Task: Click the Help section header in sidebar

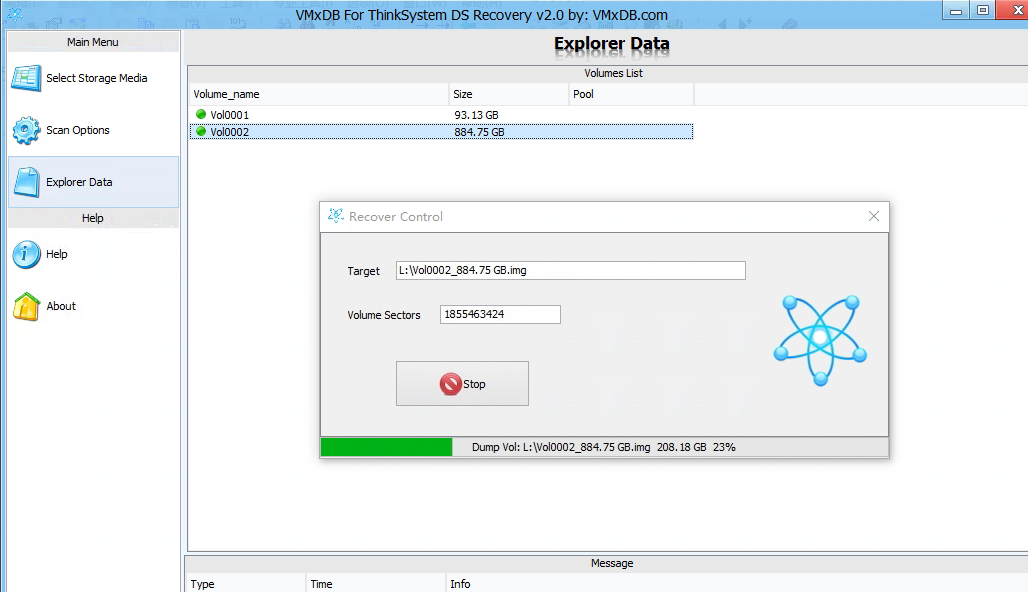Action: click(x=93, y=218)
